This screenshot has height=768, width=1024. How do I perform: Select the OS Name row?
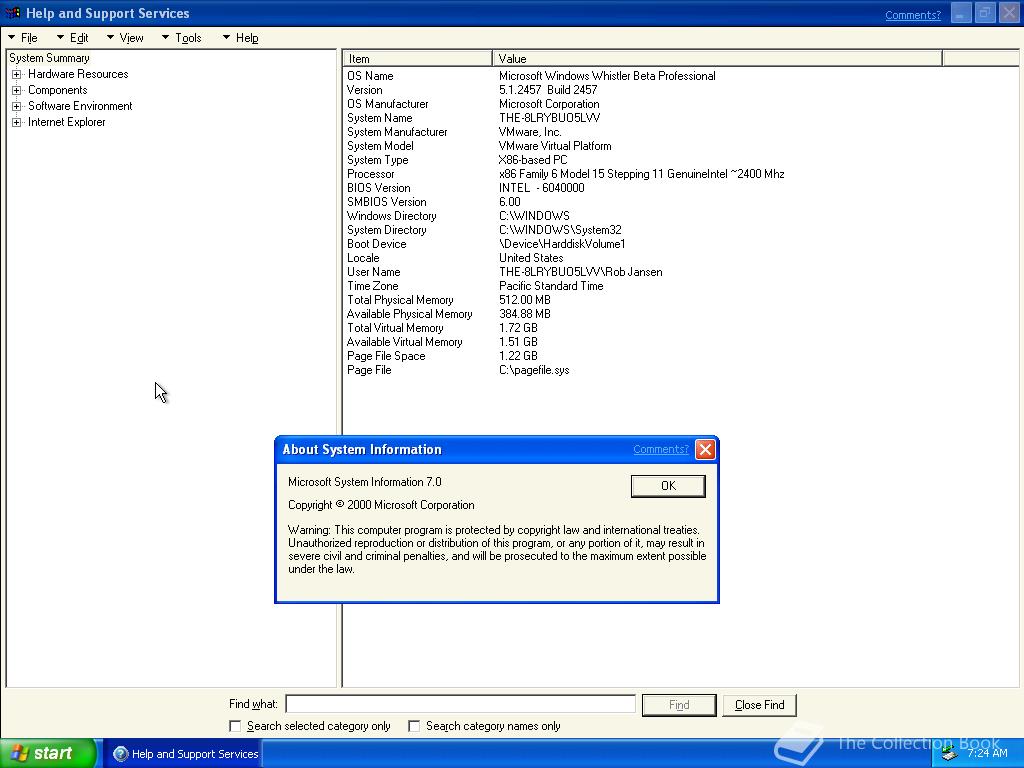click(370, 76)
